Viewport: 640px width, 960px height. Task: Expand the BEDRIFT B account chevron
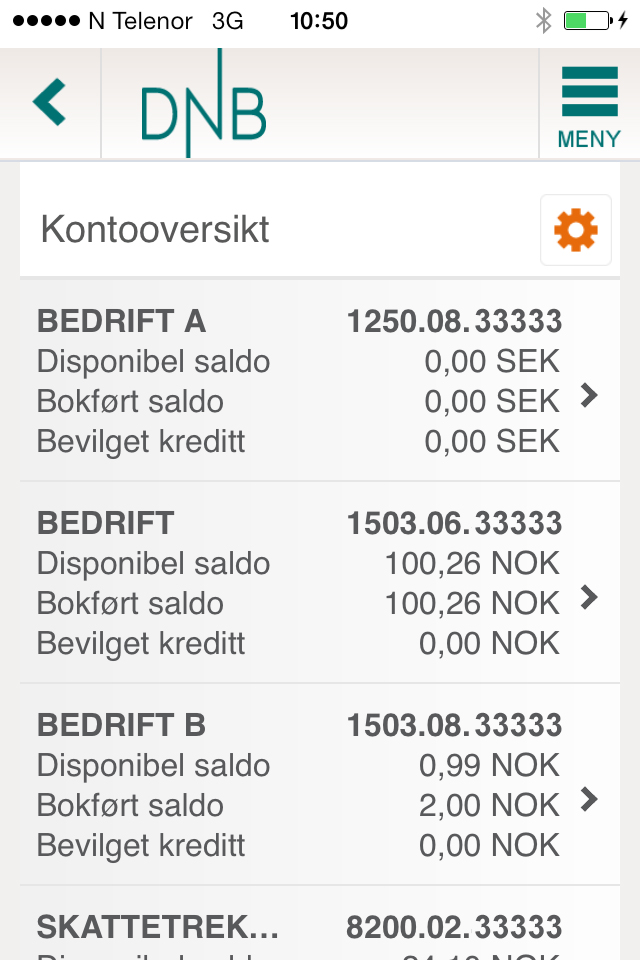point(589,799)
